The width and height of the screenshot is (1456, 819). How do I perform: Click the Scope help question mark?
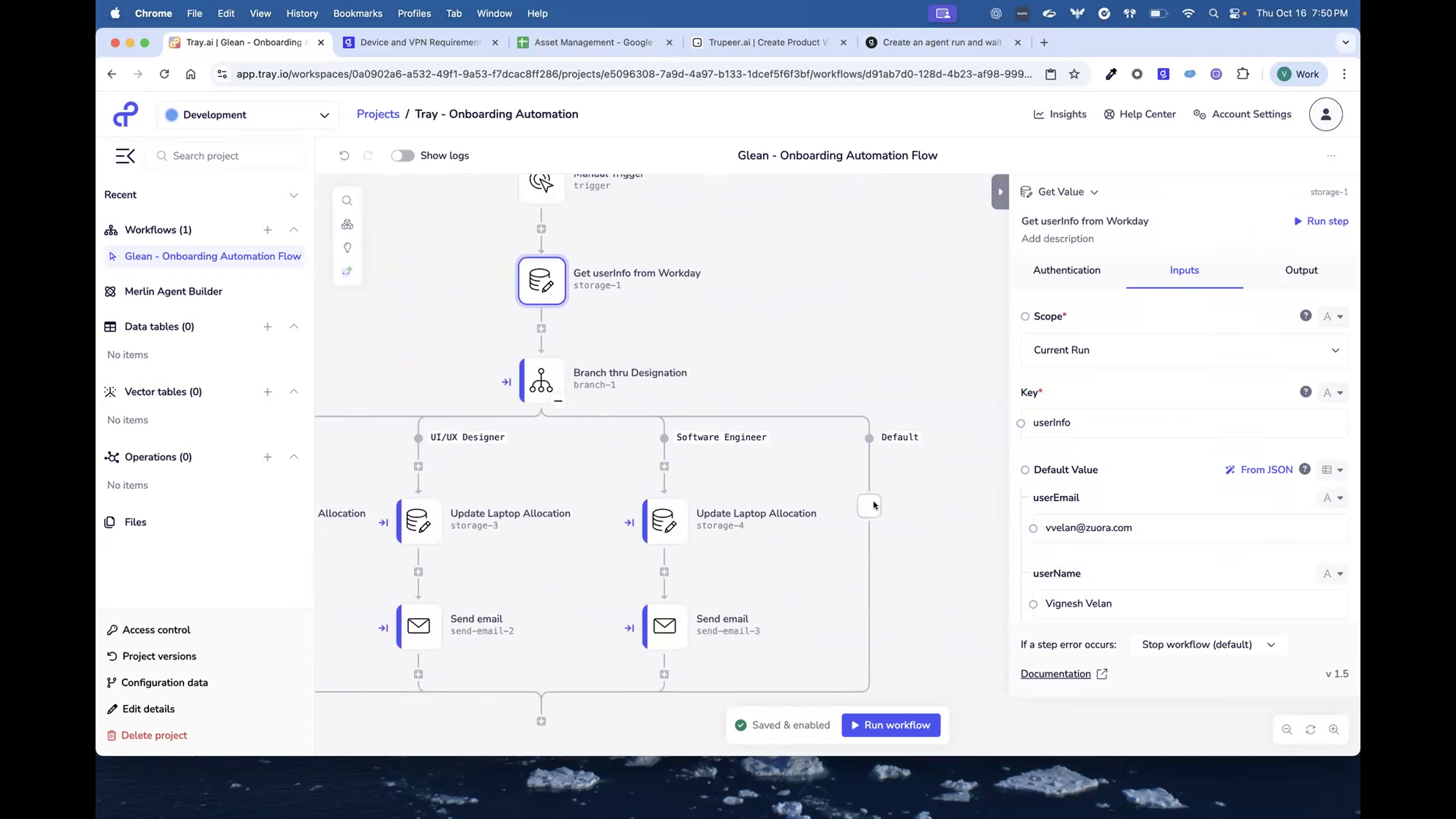pyautogui.click(x=1305, y=316)
